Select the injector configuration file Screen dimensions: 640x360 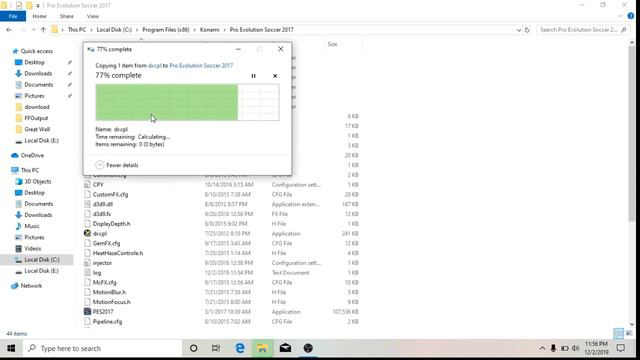point(102,263)
